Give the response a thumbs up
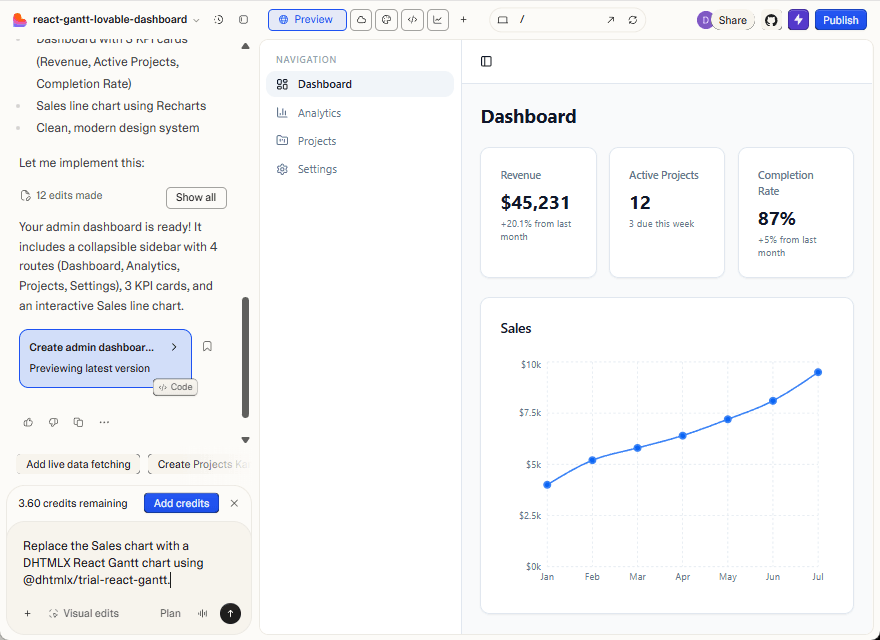Screen dimensions: 880x640 [28, 422]
